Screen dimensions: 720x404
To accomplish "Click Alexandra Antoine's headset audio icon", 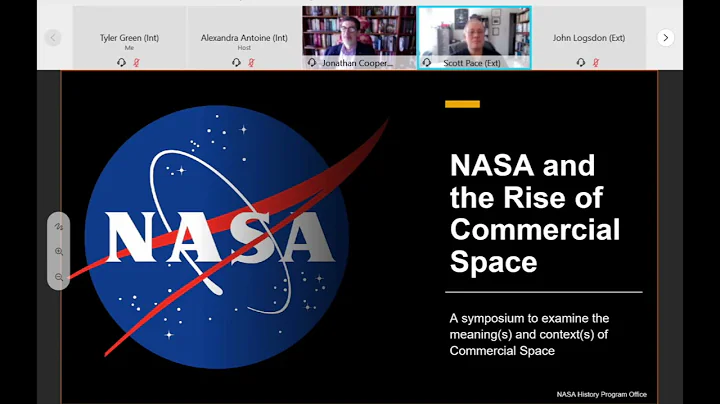I will coord(236,62).
